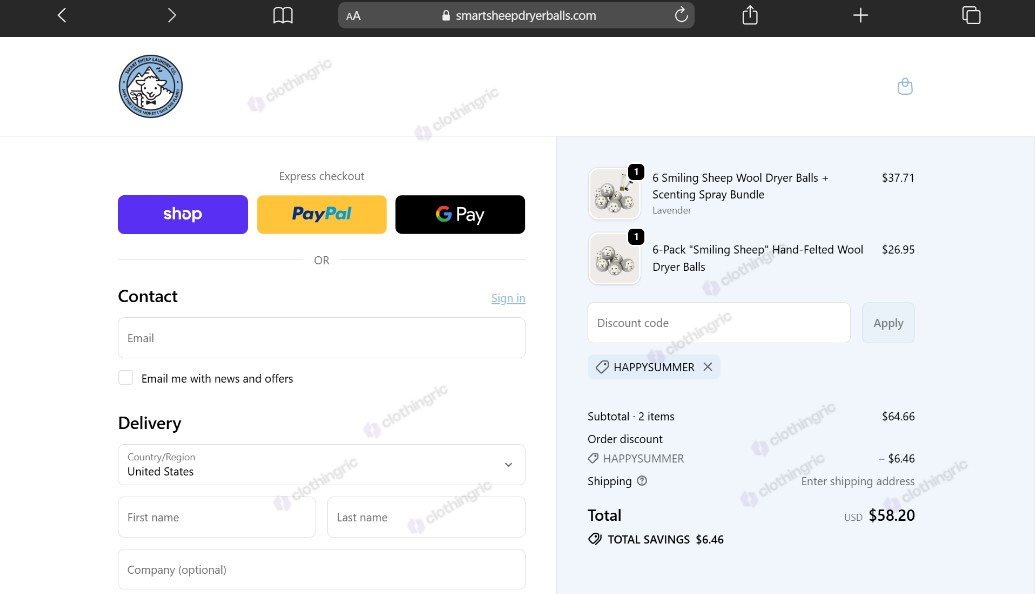Screen dimensions: 1035x594
Task: Click the HAPPYSUMMER discount tag chip
Action: (x=653, y=367)
